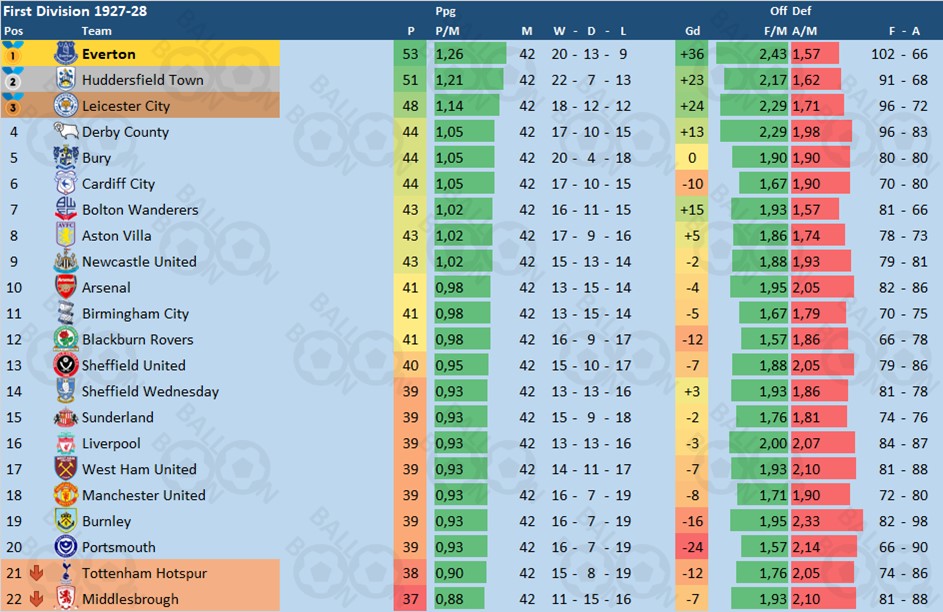Select the P/M column header
The width and height of the screenshot is (943, 612).
click(447, 31)
